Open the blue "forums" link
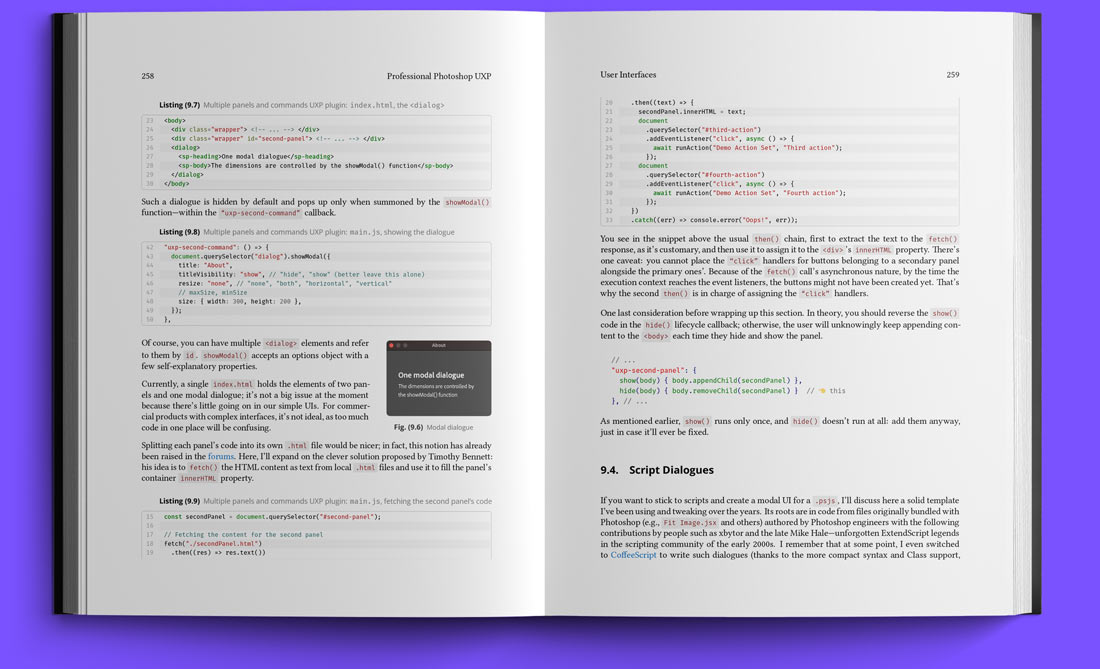This screenshot has height=669, width=1100. pyautogui.click(x=220, y=457)
